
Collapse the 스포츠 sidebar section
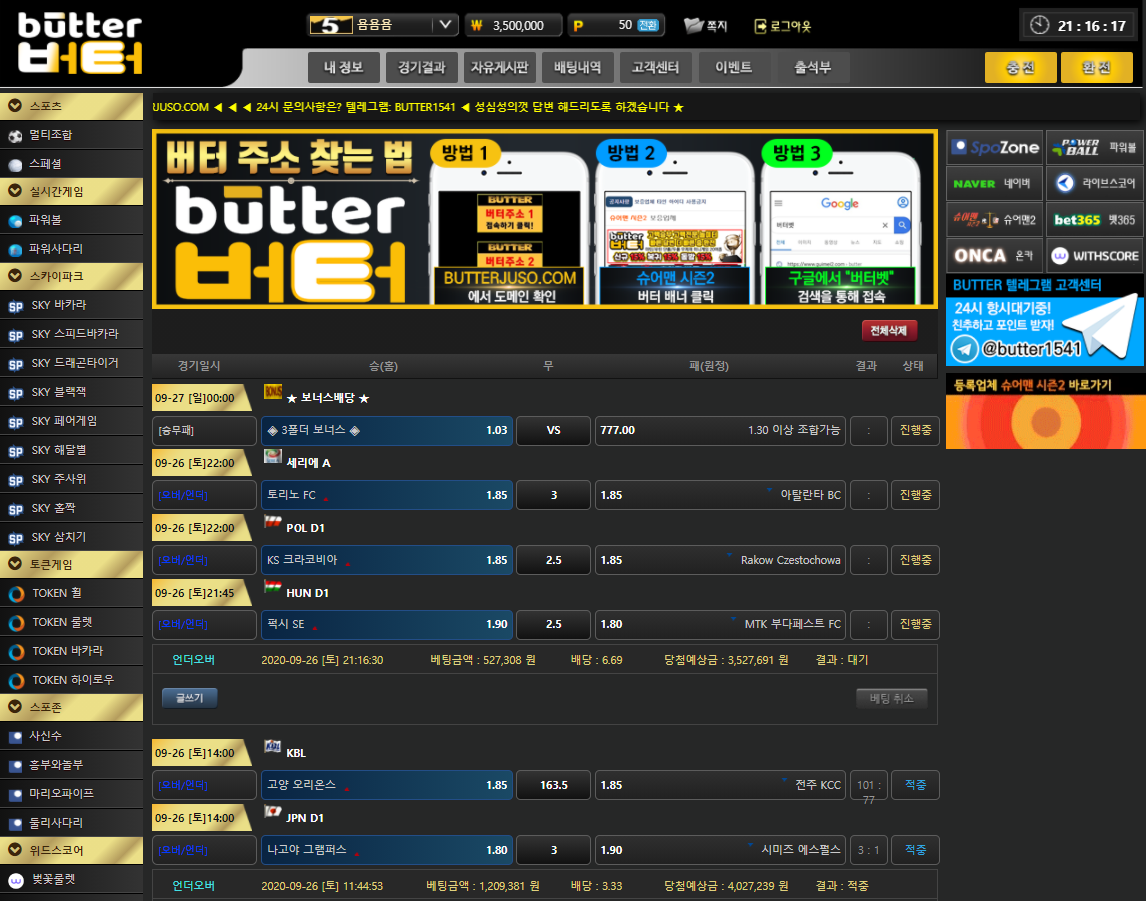(72, 106)
